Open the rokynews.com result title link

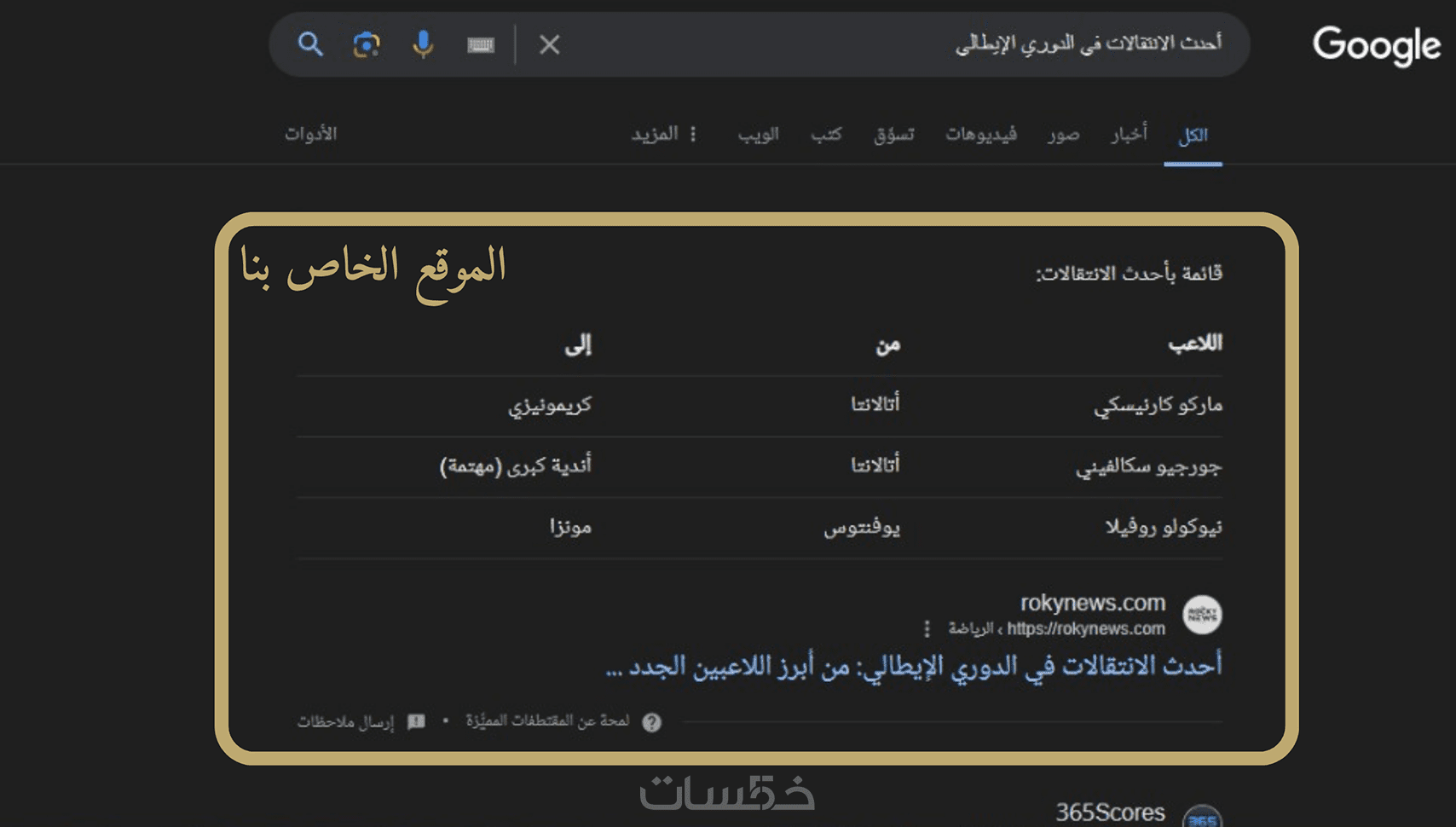coord(913,666)
